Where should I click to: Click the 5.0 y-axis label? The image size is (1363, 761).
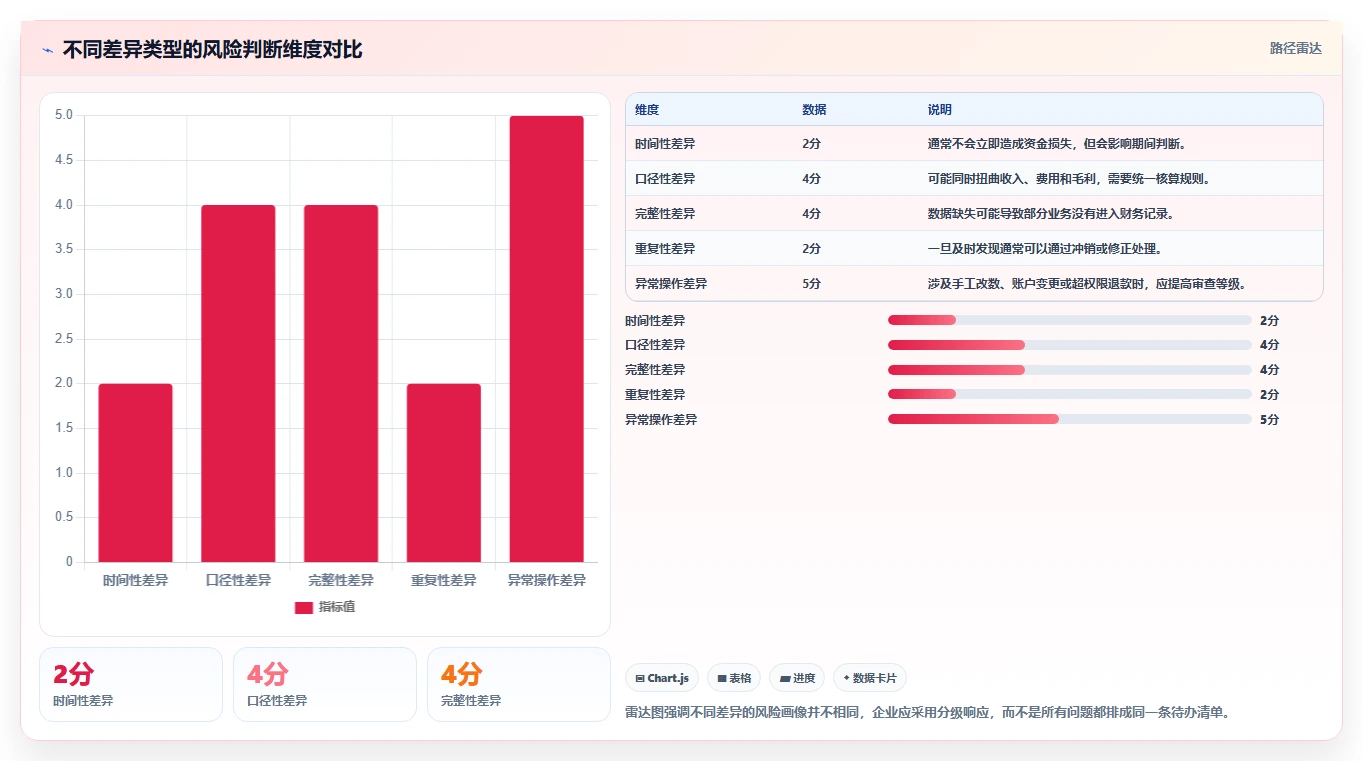64,115
